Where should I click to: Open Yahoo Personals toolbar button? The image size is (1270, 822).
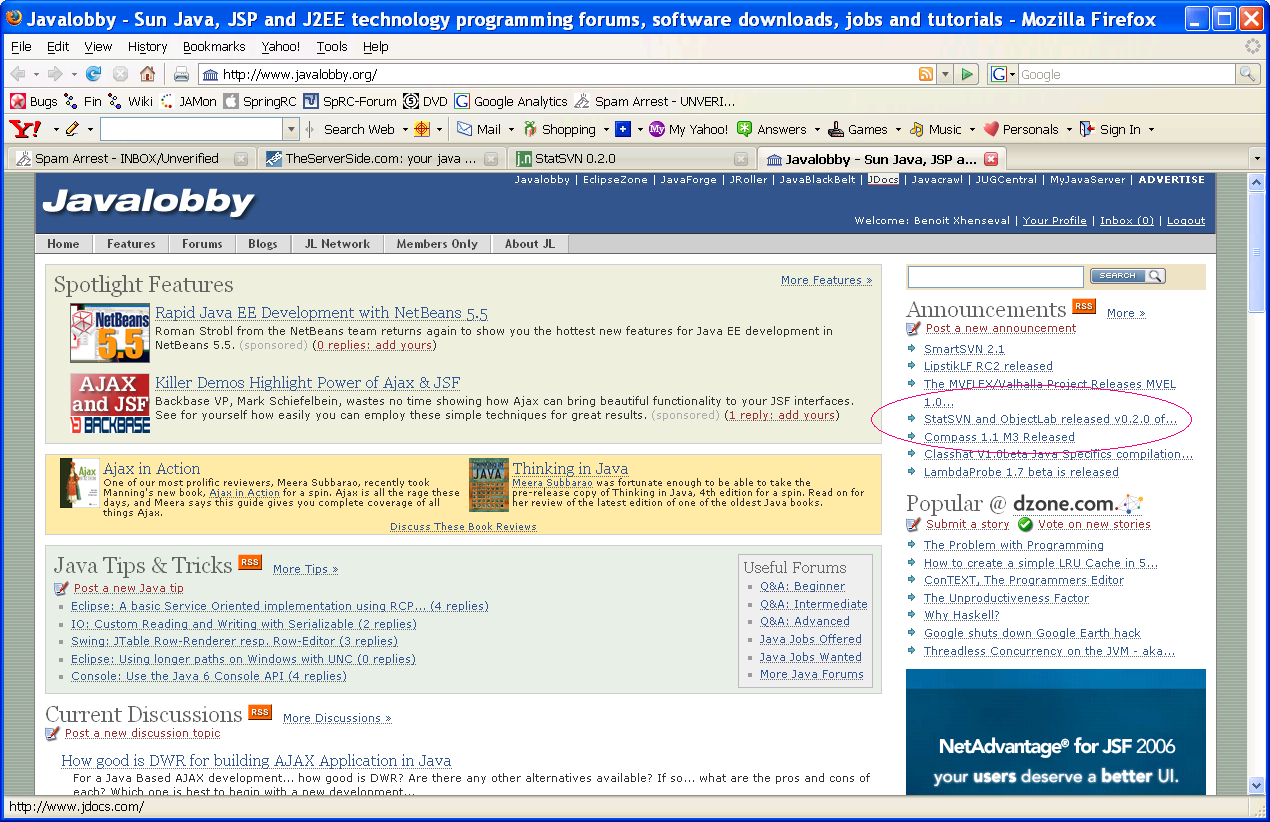click(x=1020, y=129)
